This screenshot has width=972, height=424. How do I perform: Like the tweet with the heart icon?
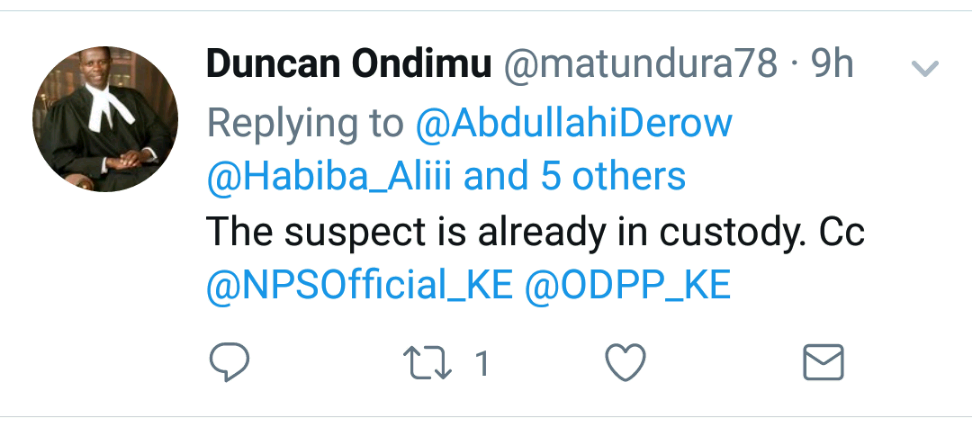[x=627, y=362]
